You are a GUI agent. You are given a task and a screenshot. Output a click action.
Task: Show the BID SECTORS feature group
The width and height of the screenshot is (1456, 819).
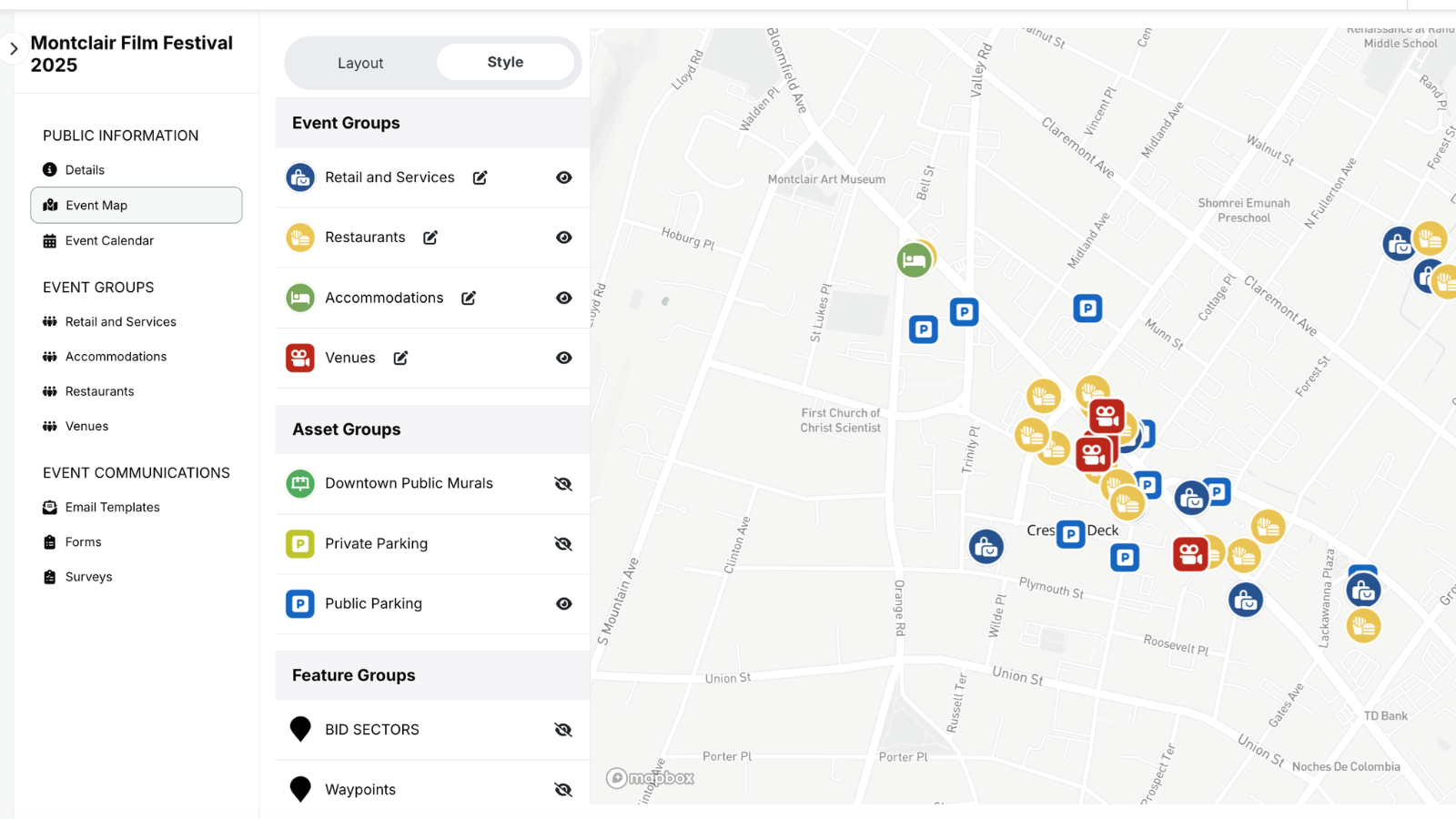pos(564,730)
